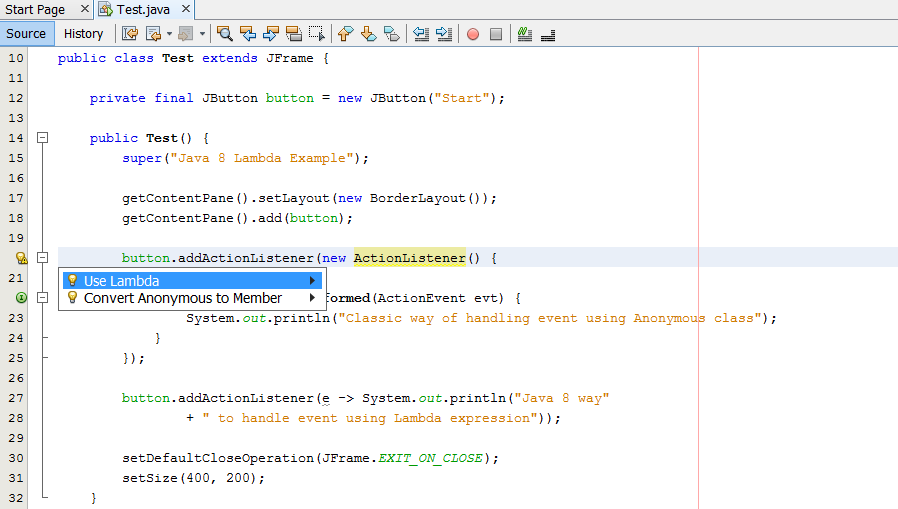Click the Comment code icon
The image size is (898, 509).
pos(525,34)
